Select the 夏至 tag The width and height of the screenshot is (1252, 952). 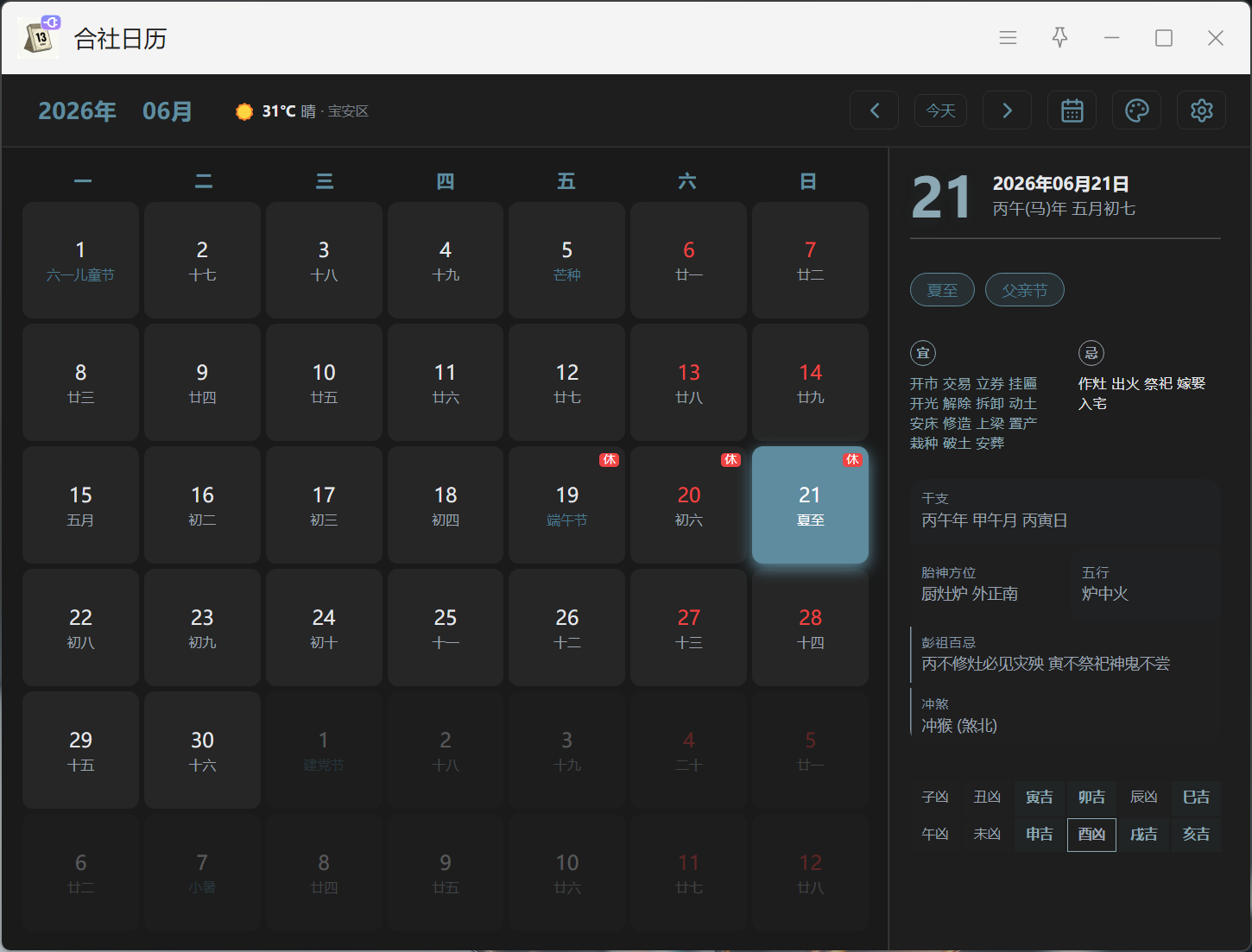tap(942, 290)
